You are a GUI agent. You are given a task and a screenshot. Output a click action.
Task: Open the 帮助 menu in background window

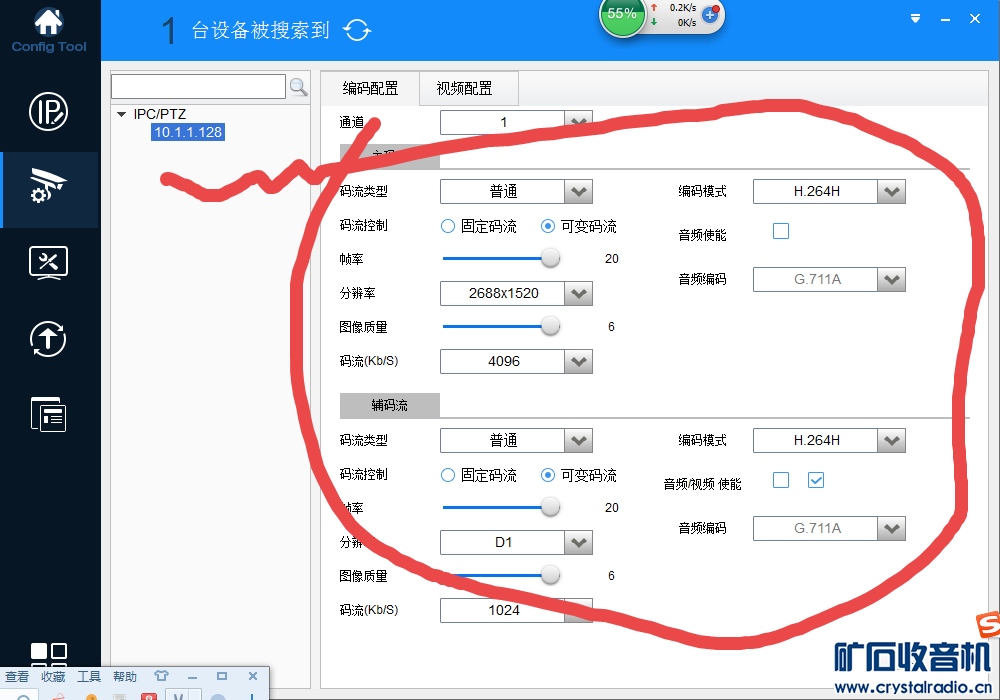125,676
